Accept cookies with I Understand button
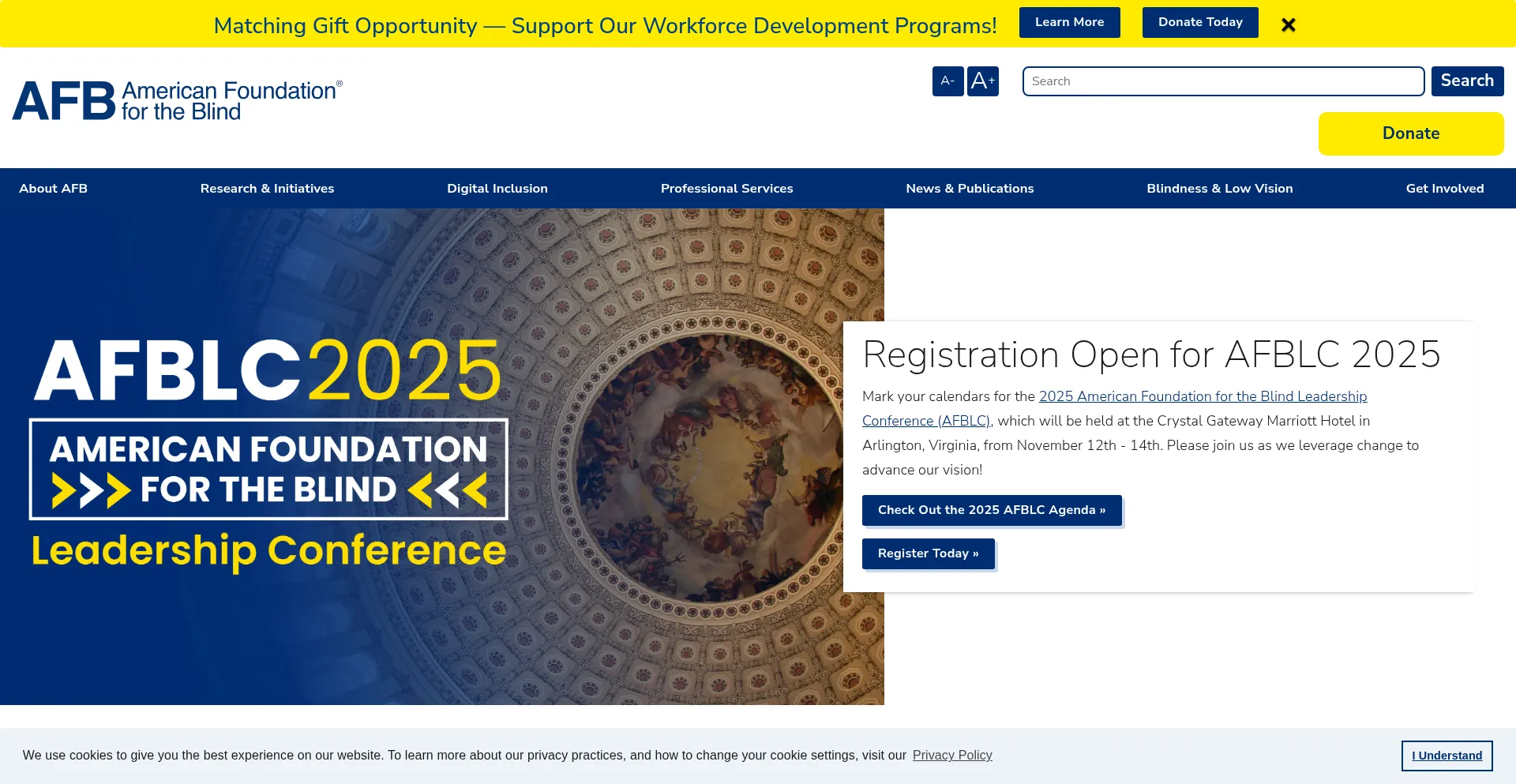The width and height of the screenshot is (1516, 784). coord(1447,756)
